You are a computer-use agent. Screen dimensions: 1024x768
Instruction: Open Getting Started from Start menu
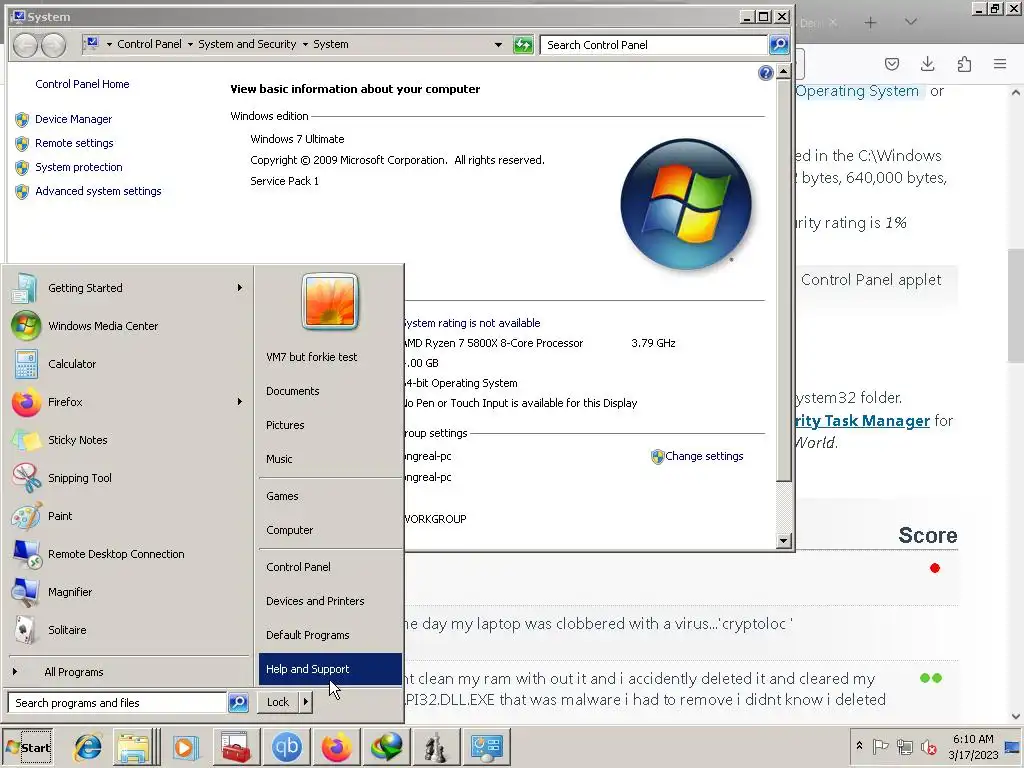tap(128, 288)
